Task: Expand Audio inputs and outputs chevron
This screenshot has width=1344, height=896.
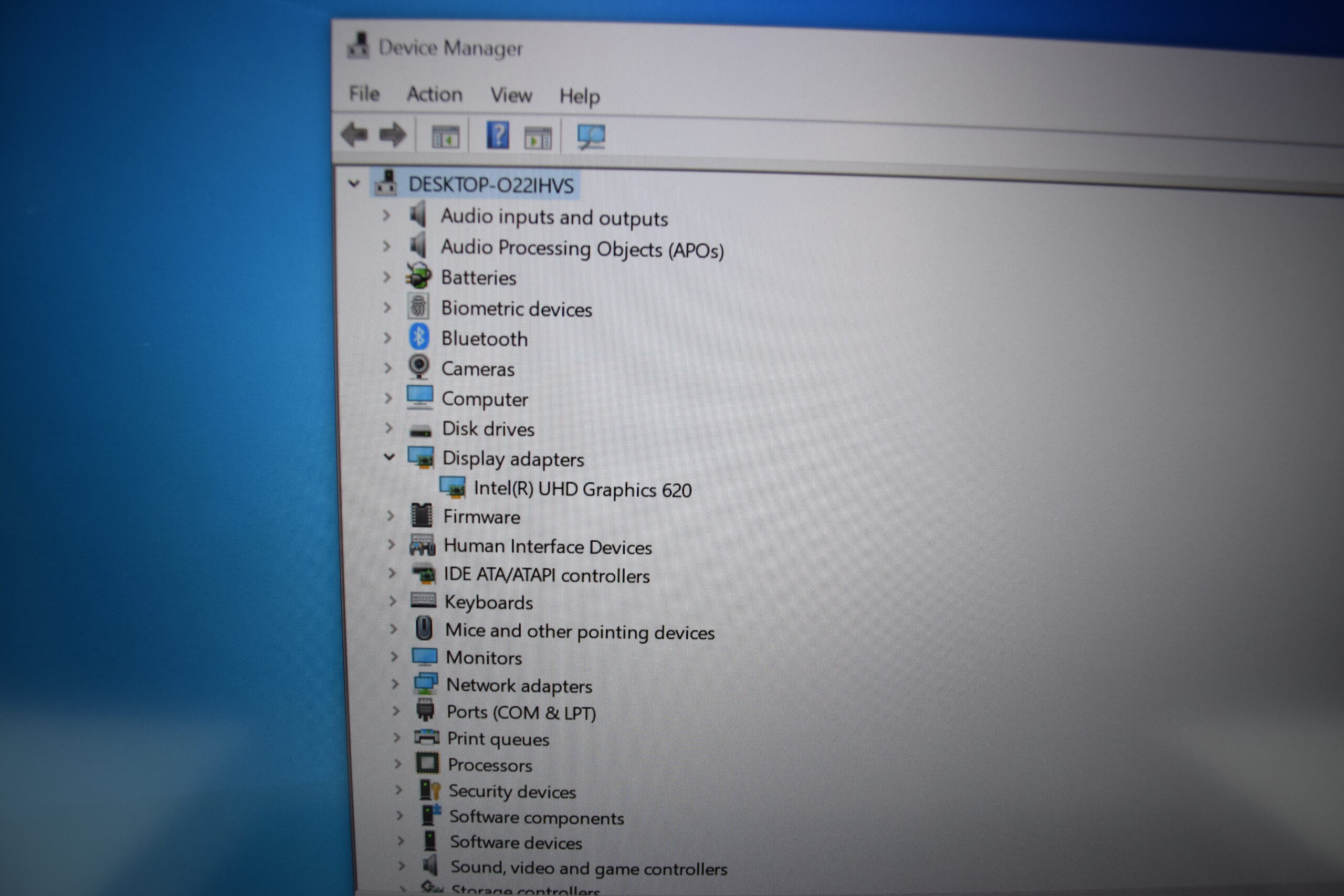Action: pyautogui.click(x=386, y=215)
